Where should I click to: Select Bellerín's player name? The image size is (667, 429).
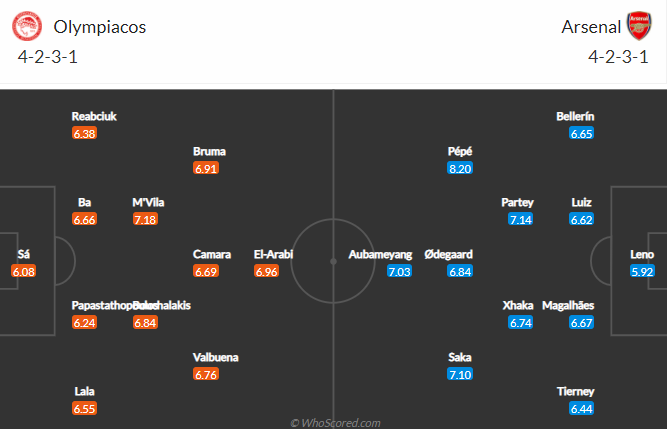(575, 116)
